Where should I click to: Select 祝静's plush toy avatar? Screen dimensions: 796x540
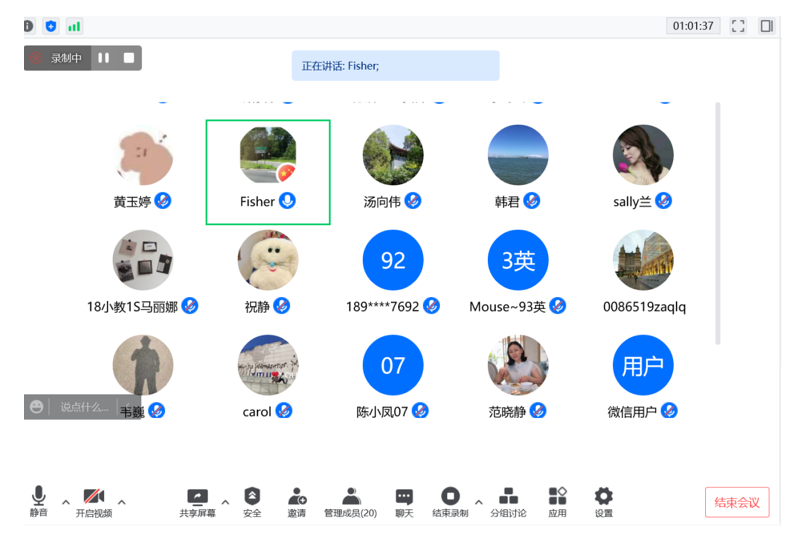click(x=268, y=260)
